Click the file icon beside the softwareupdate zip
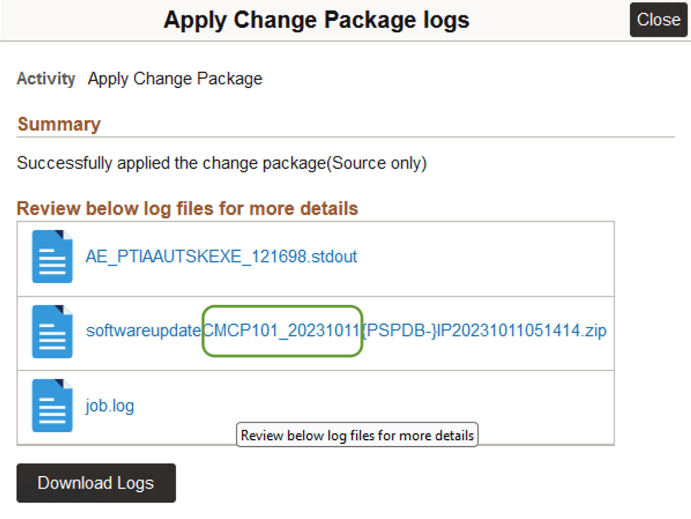 point(52,331)
